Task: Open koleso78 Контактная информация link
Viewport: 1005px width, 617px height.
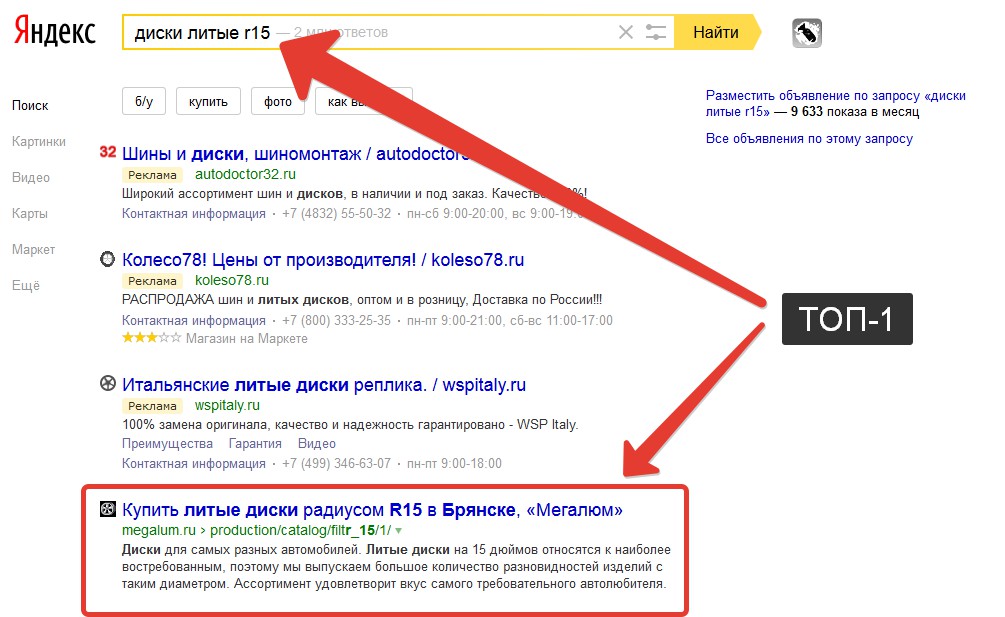Action: click(194, 320)
